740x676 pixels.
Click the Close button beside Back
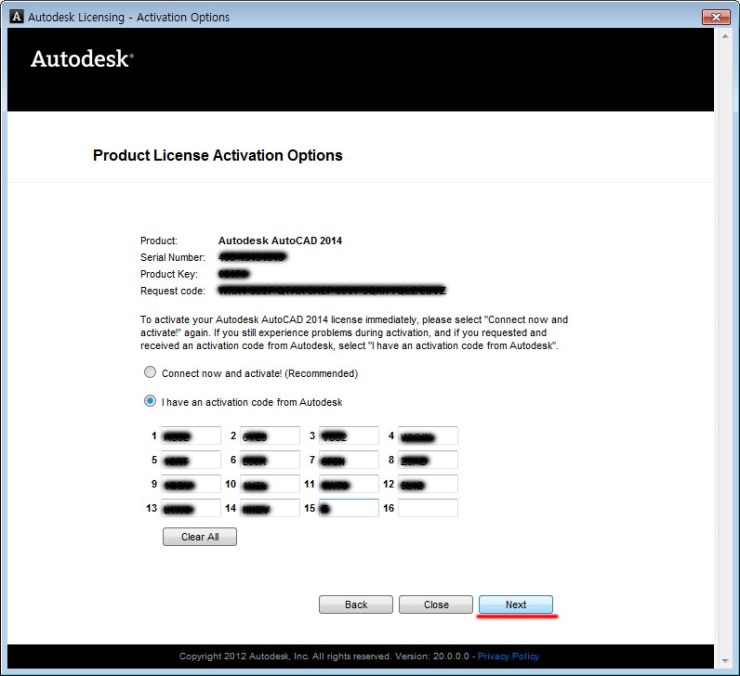[436, 605]
